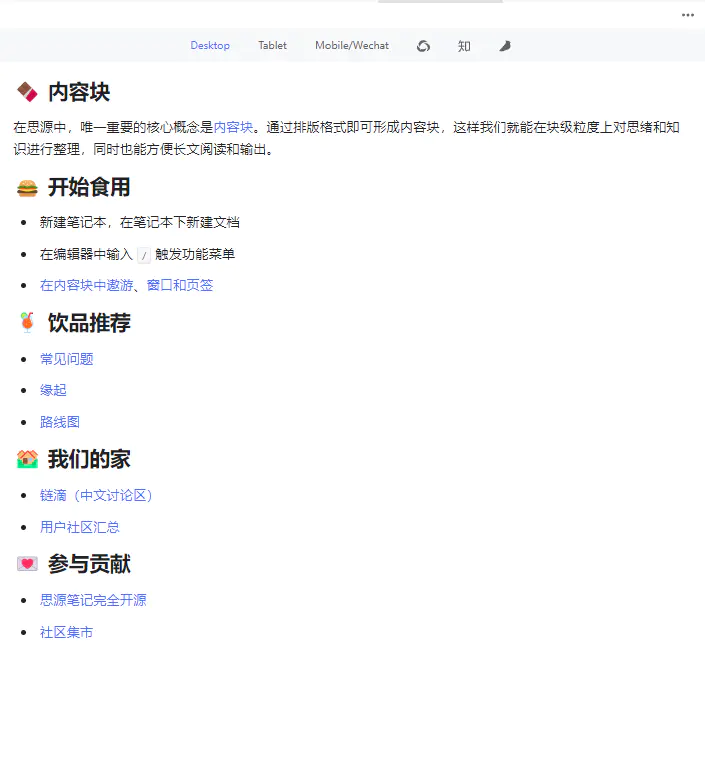Click the Zhihu 知 copy icon
This screenshot has height=776, width=705.
464,46
